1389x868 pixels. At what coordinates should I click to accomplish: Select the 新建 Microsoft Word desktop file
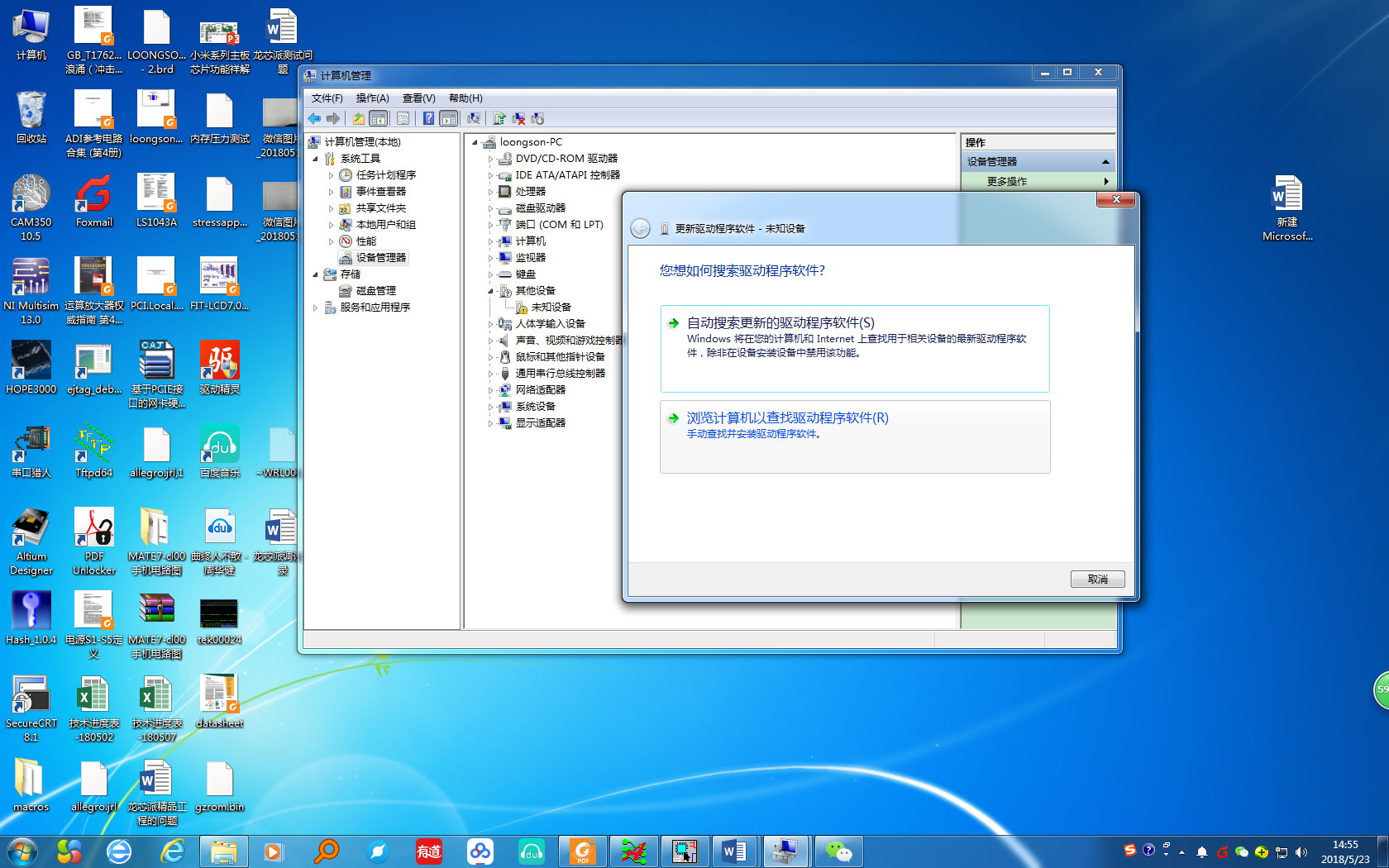[1287, 207]
